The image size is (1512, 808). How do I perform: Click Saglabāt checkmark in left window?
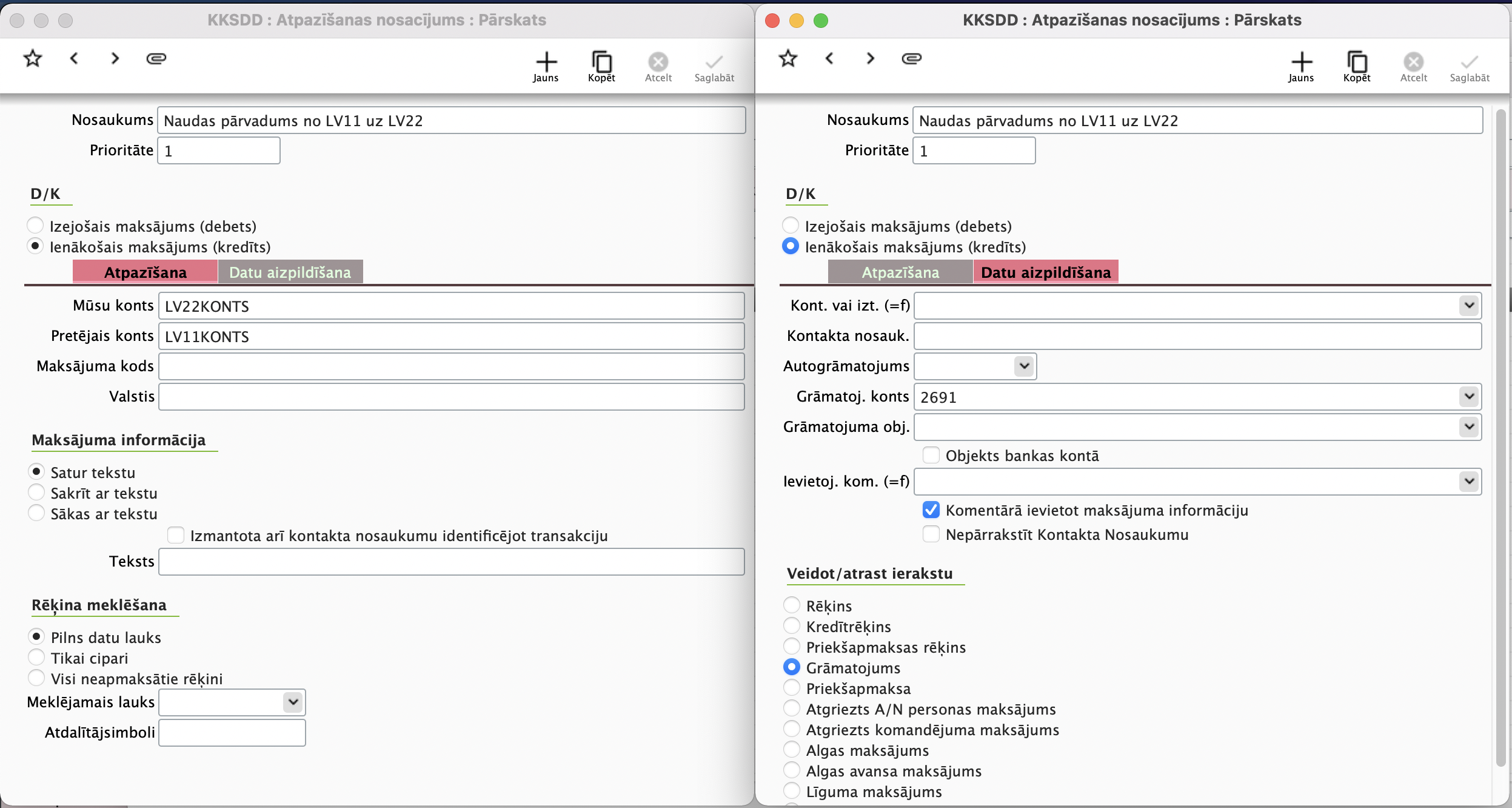click(x=714, y=61)
